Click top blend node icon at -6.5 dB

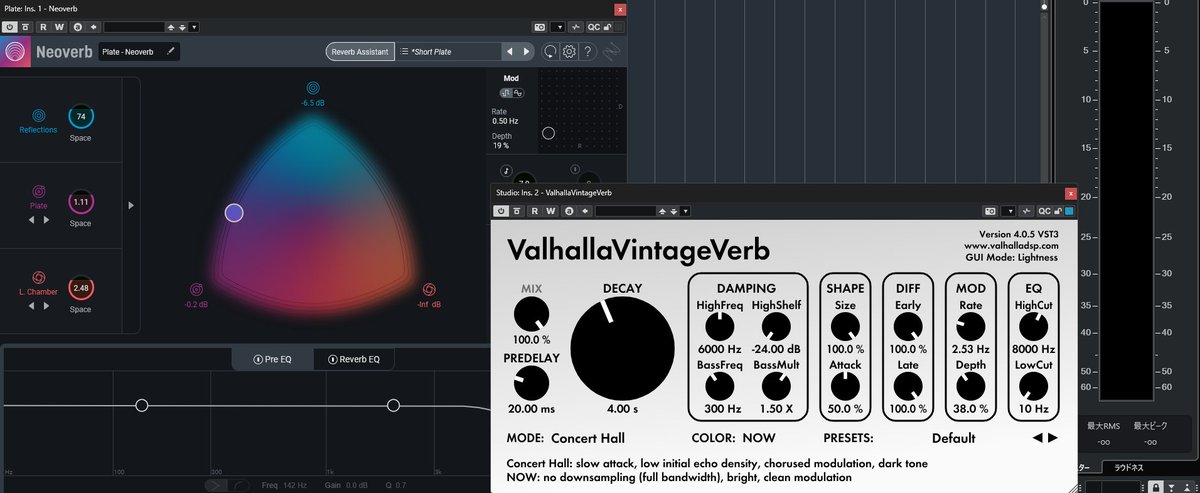point(313,88)
